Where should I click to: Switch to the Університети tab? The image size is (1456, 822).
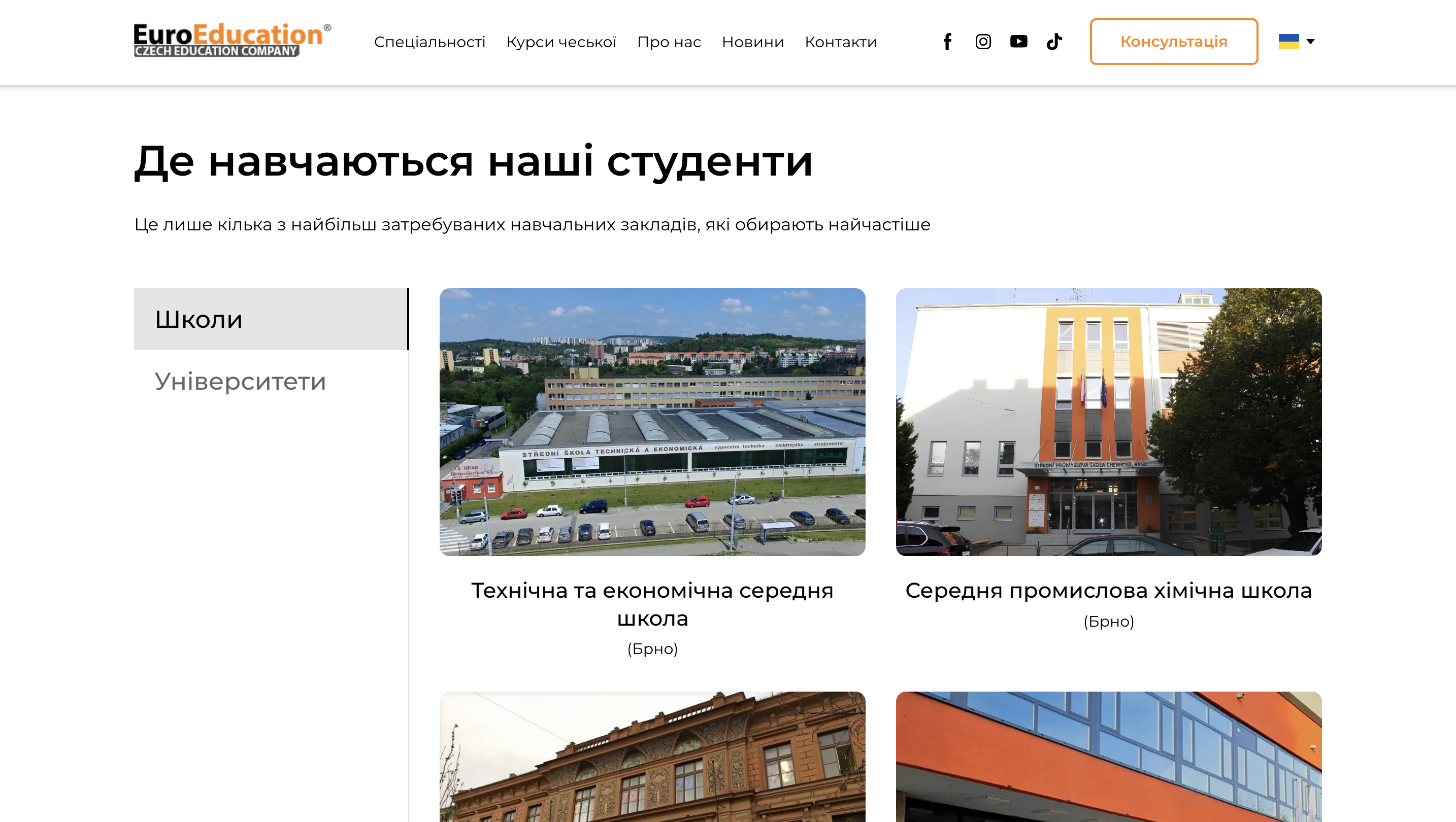click(x=240, y=382)
